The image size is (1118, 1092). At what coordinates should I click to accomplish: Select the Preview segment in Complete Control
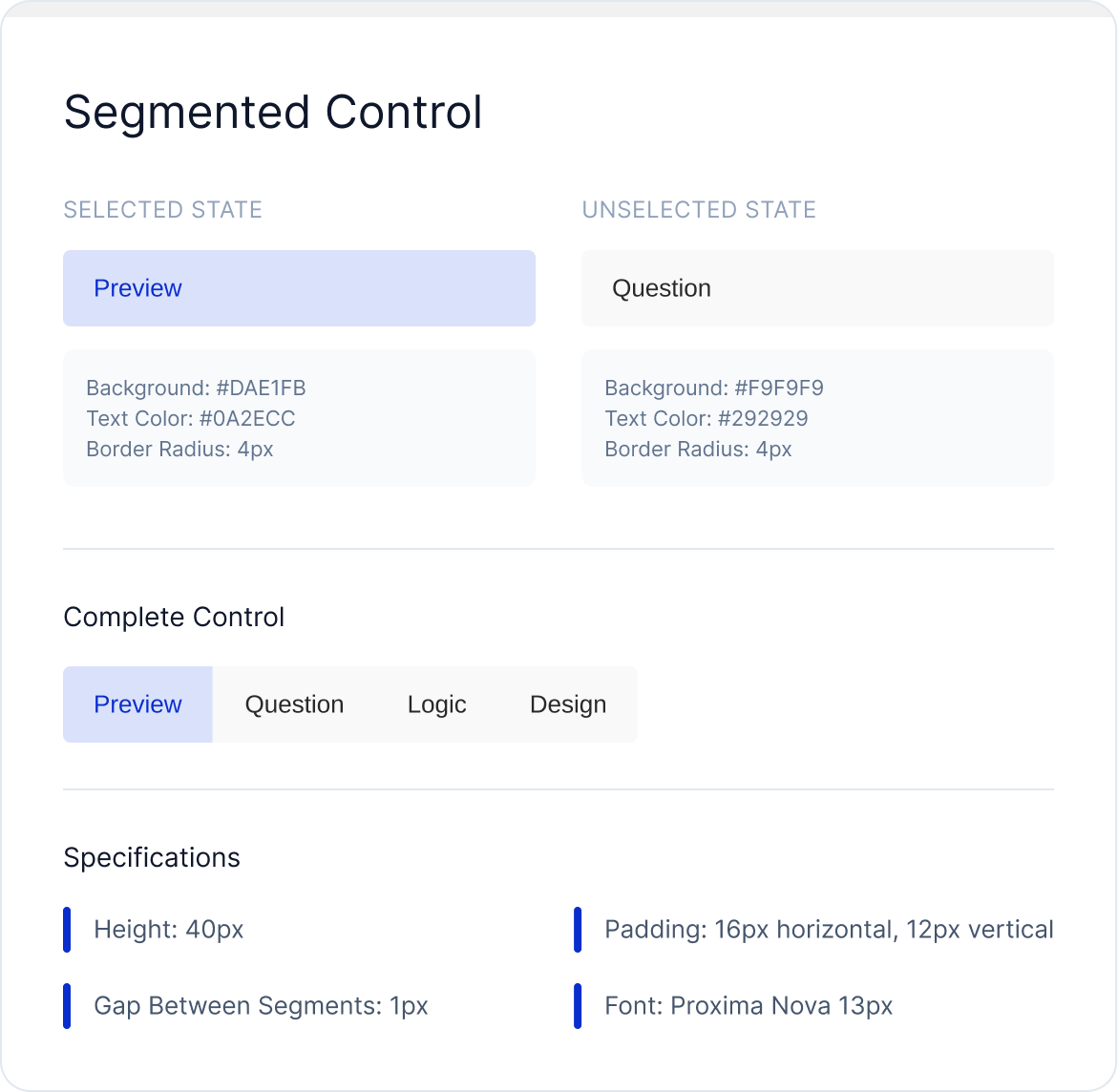click(137, 704)
